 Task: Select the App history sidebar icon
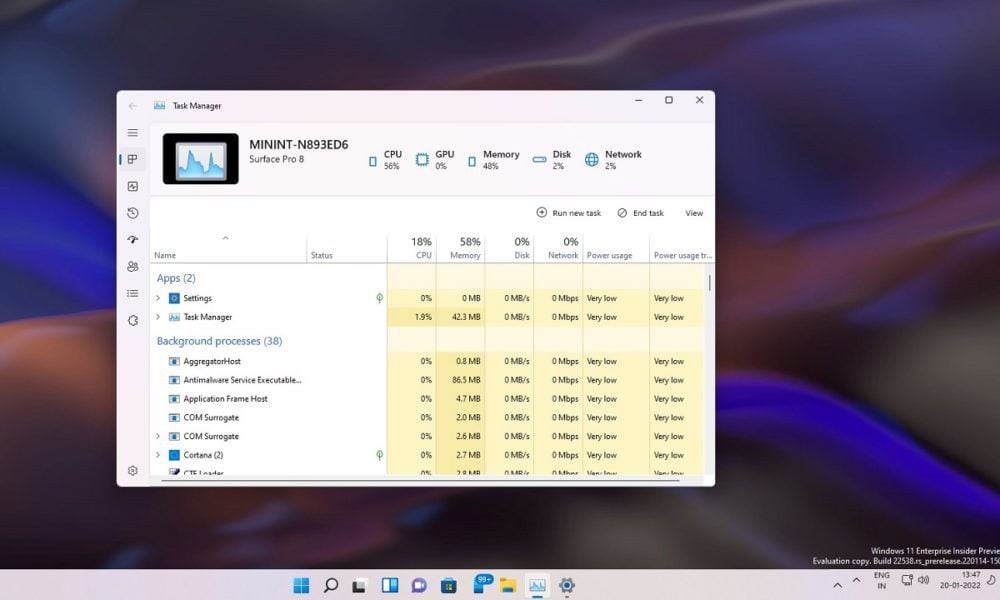coord(132,213)
